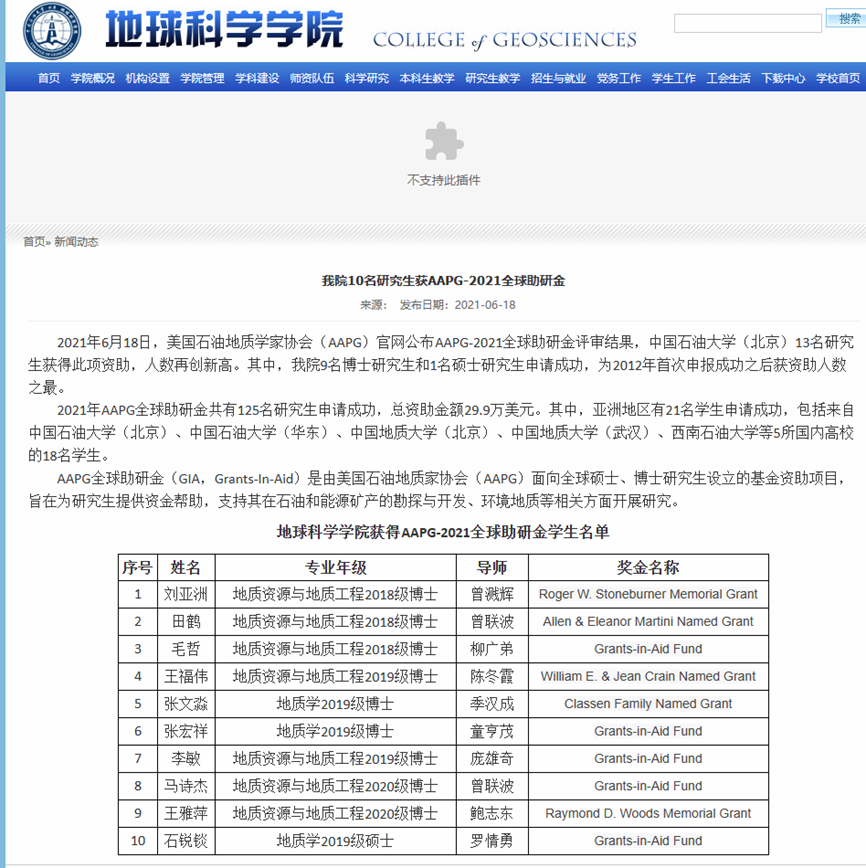The width and height of the screenshot is (866, 868).
Task: Open the 首页 navigation menu item
Action: [48, 78]
